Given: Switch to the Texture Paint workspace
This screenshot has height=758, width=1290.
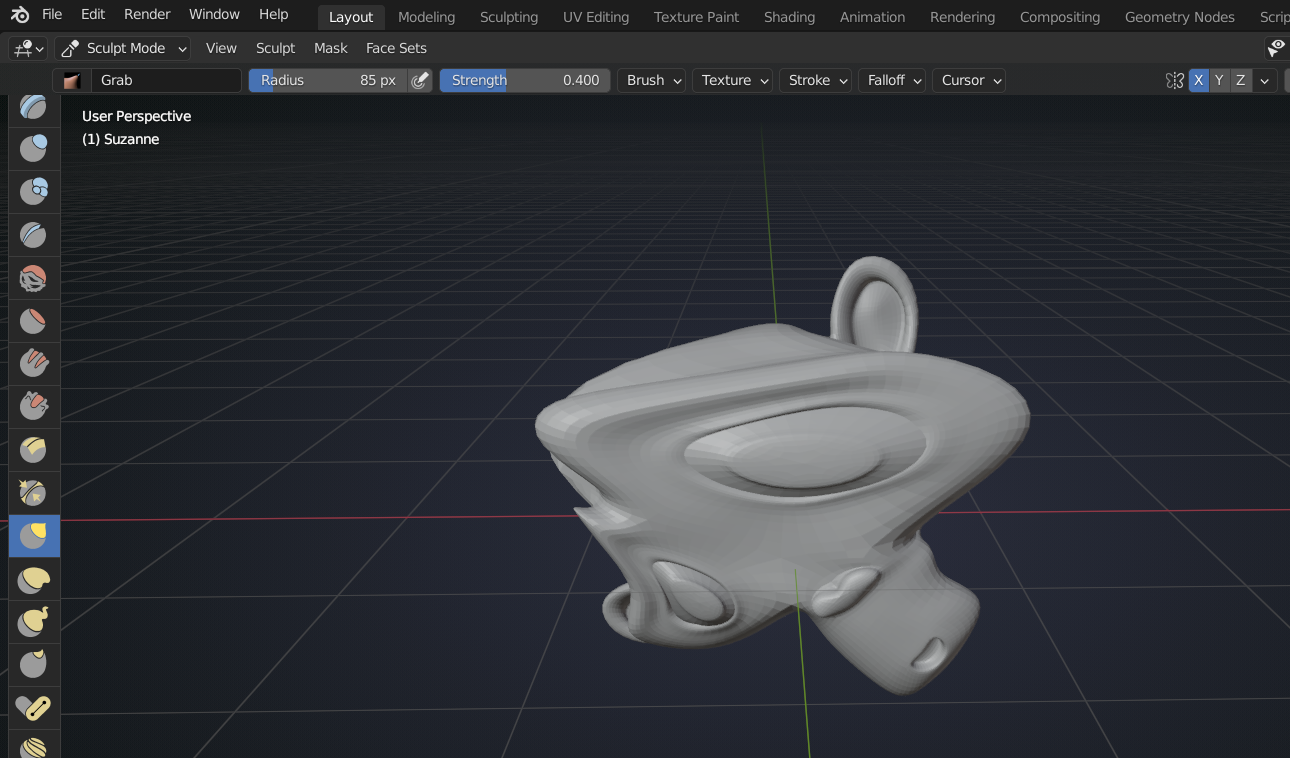Looking at the screenshot, I should pyautogui.click(x=697, y=17).
